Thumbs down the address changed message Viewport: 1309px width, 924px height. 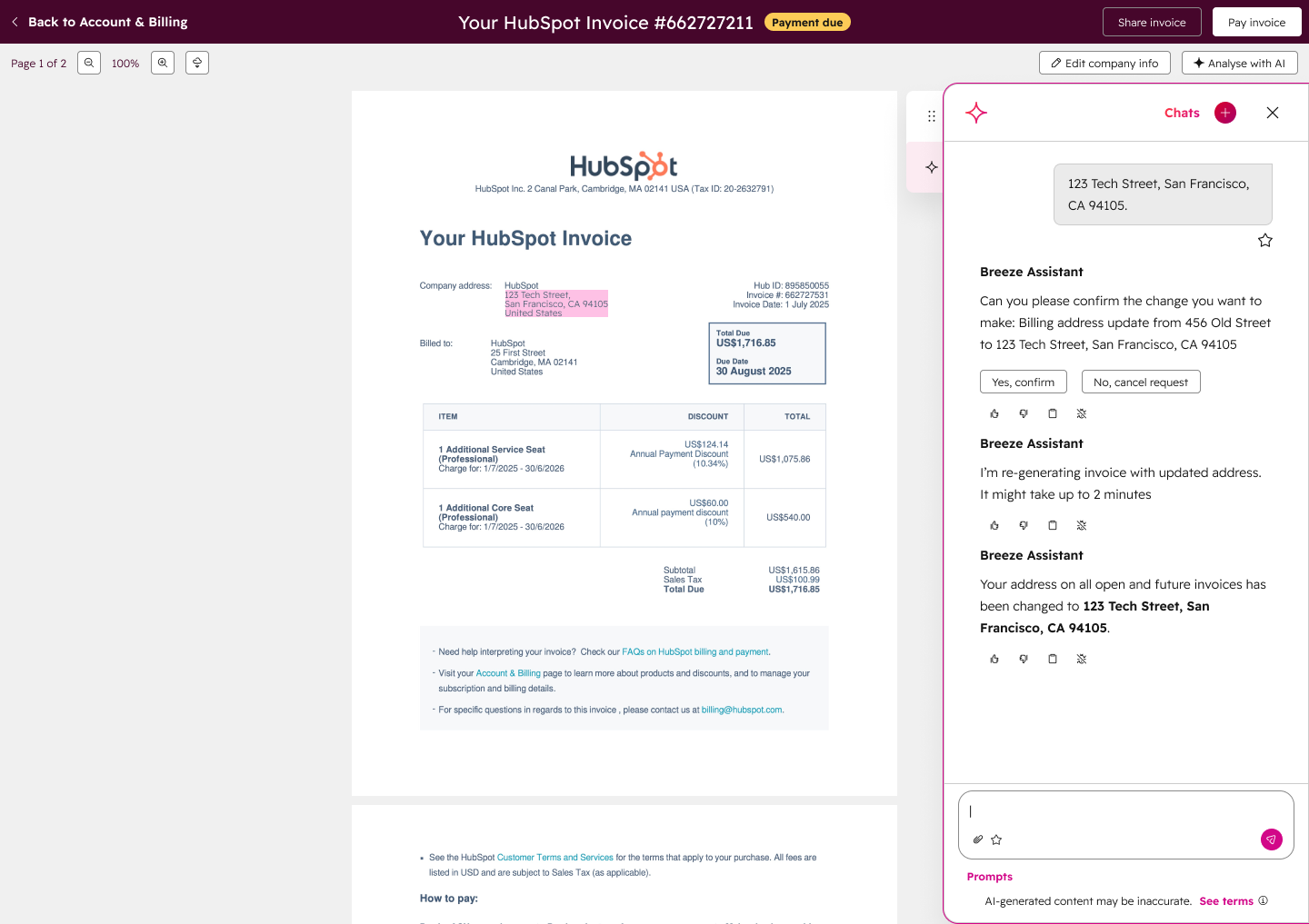[1024, 659]
